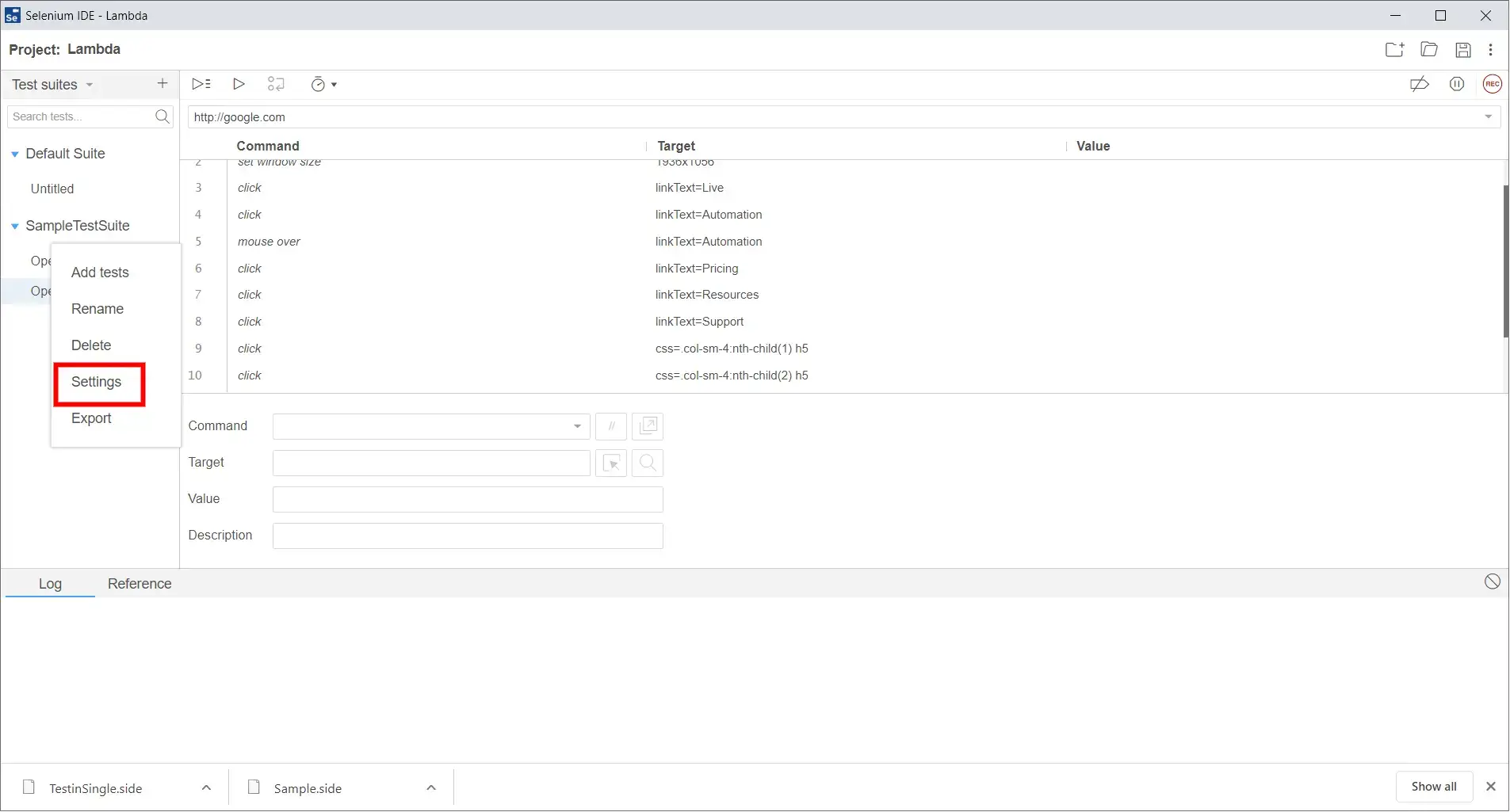This screenshot has width=1510, height=812.
Task: Toggle comment on the selected command
Action: (610, 426)
